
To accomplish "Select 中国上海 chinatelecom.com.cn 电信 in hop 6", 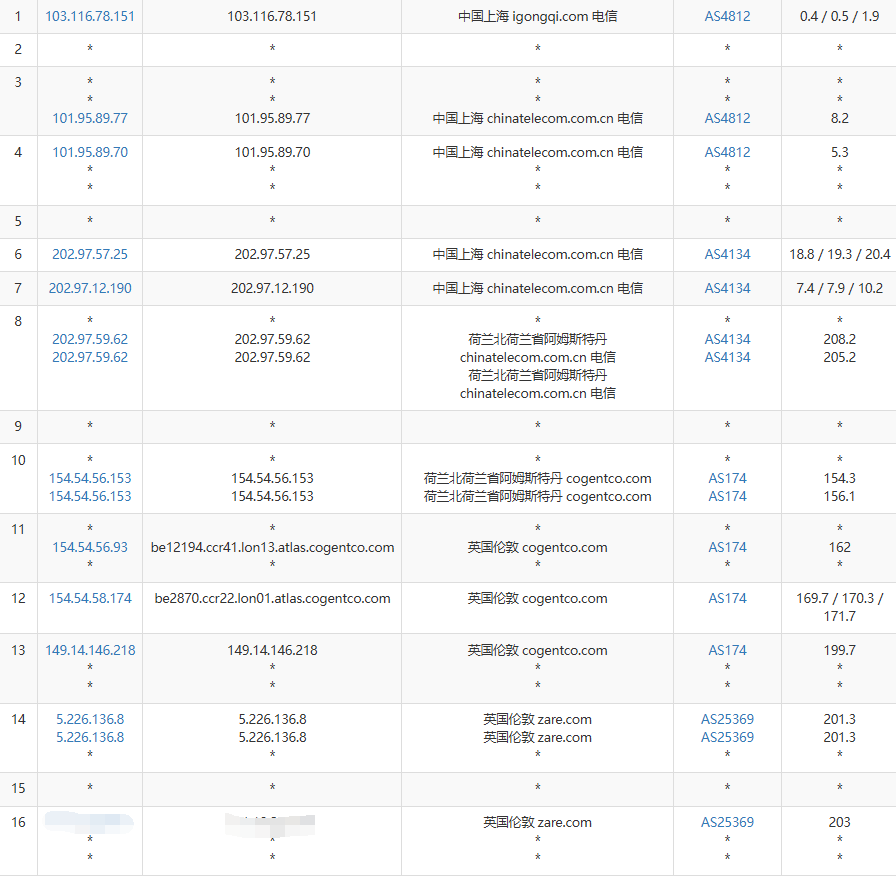I will coord(537,254).
